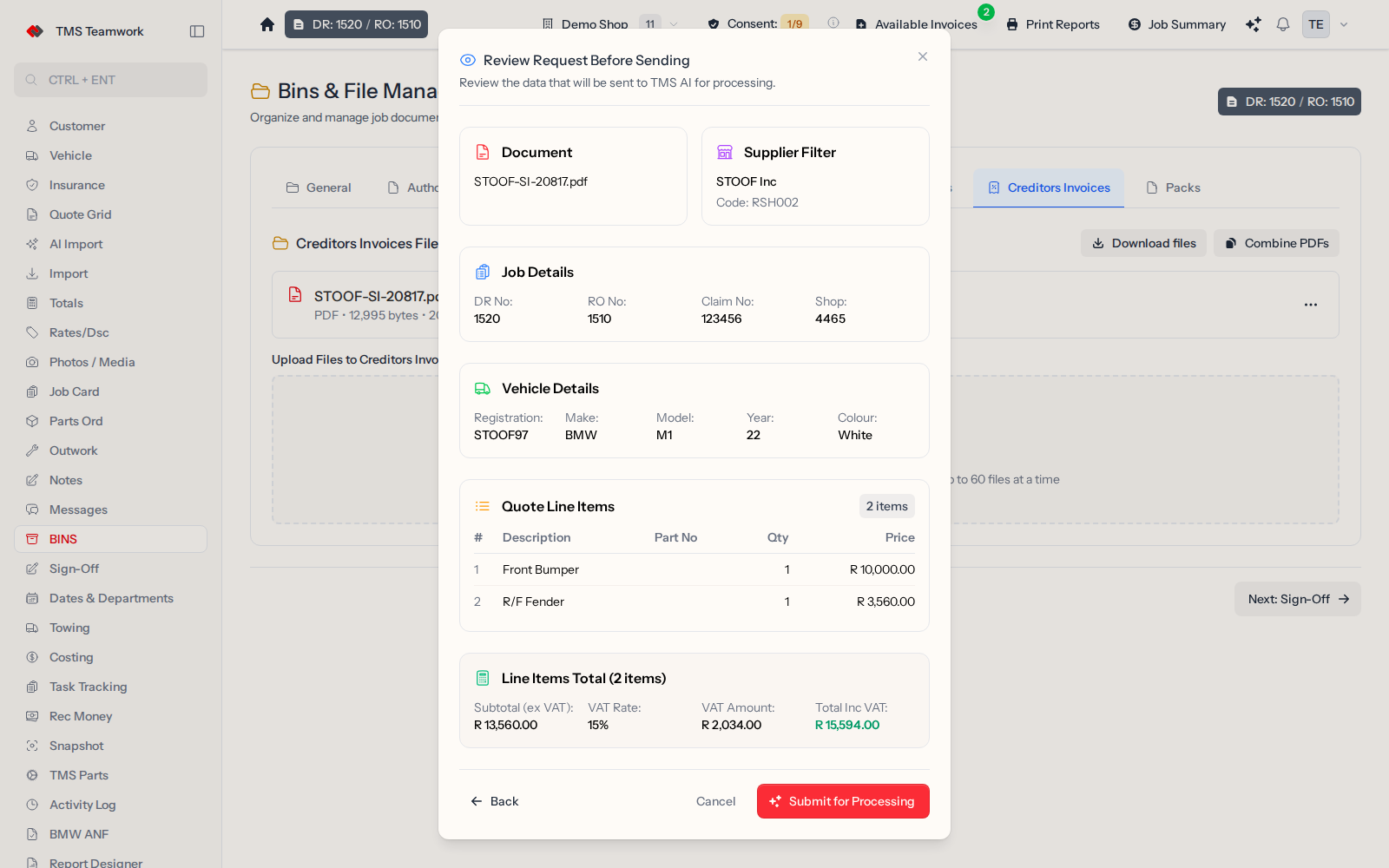Click the BINS archive icon
The width and height of the screenshot is (1389, 868).
coord(32,539)
